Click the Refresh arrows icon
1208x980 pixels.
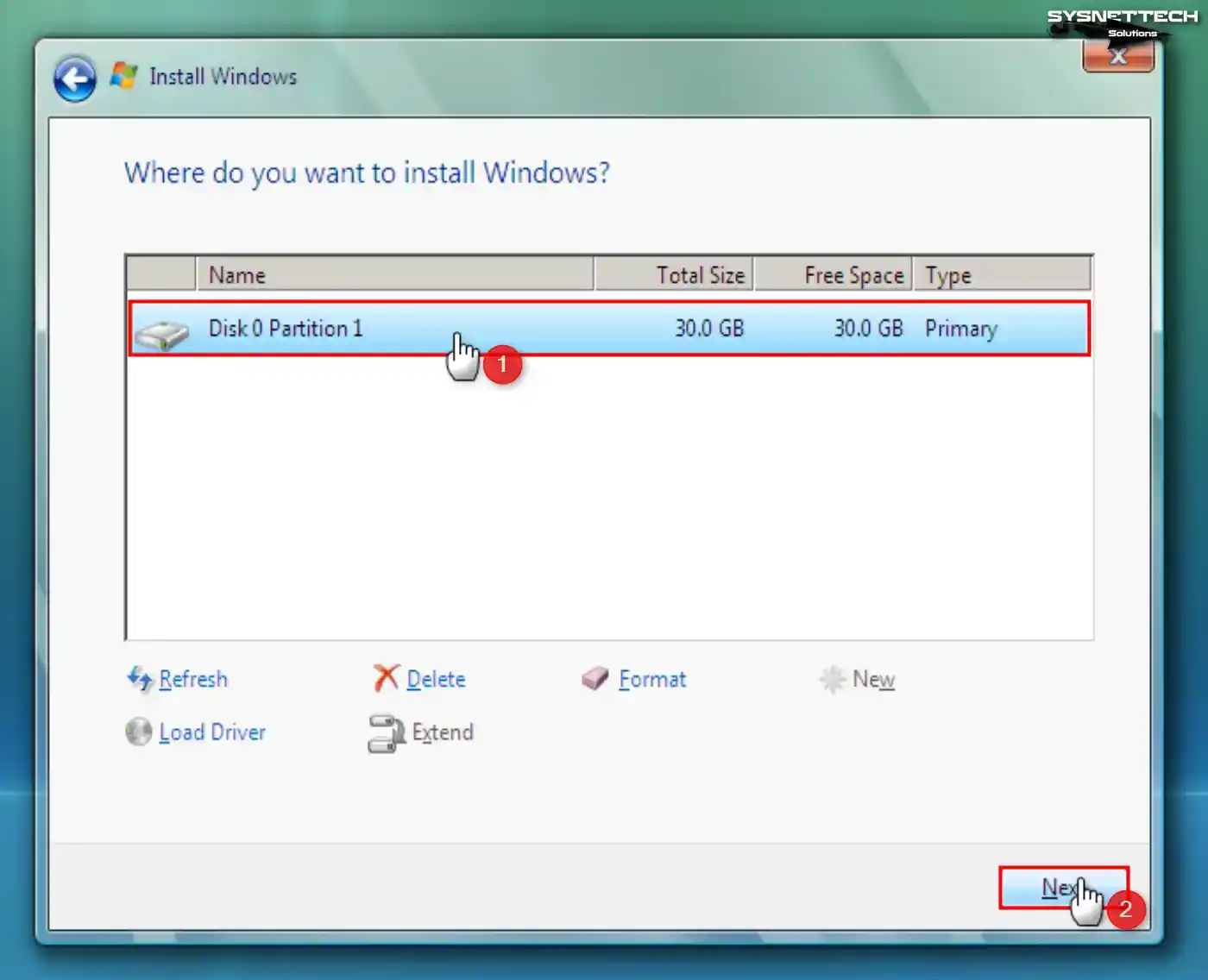point(139,679)
